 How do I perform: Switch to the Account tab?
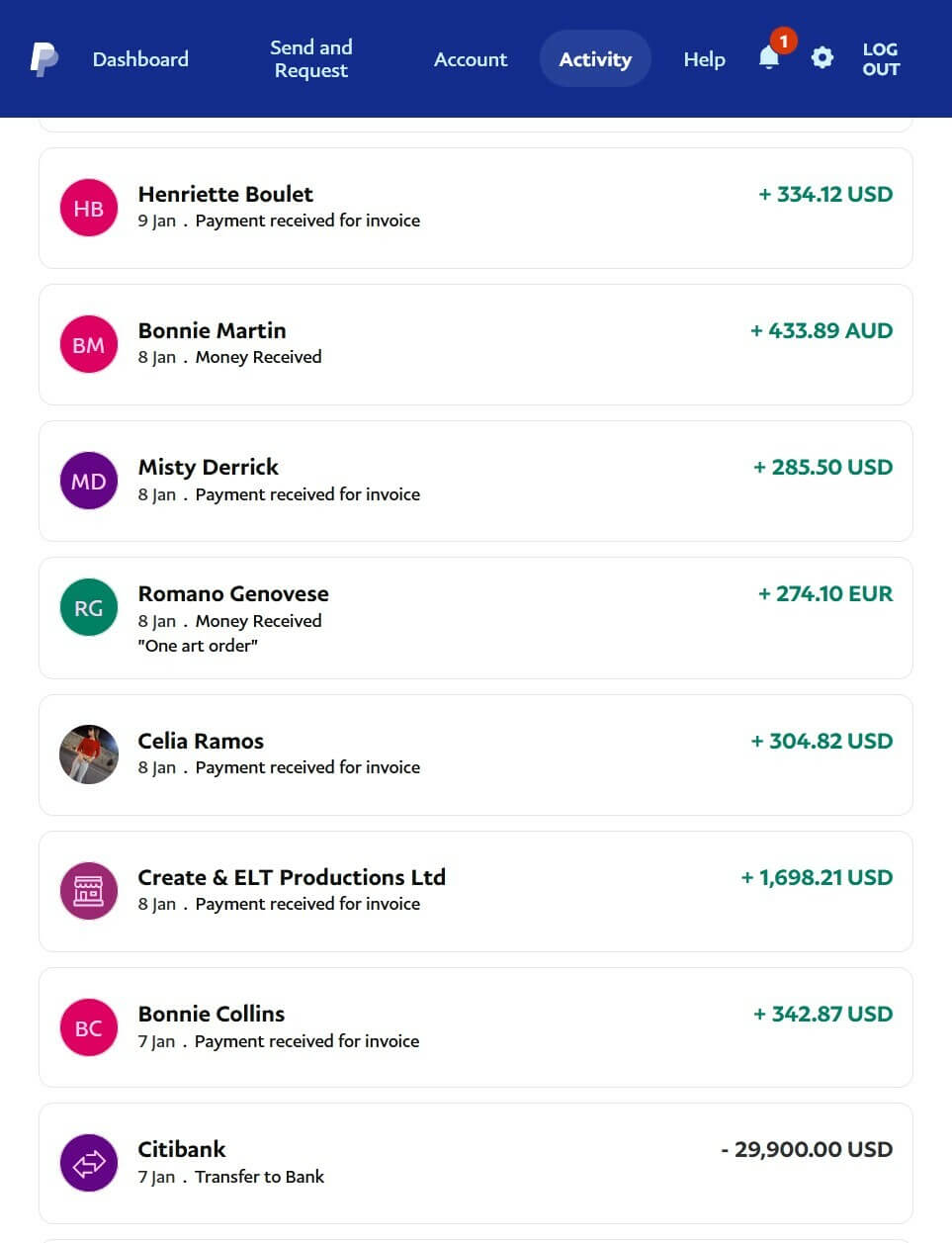(x=471, y=59)
